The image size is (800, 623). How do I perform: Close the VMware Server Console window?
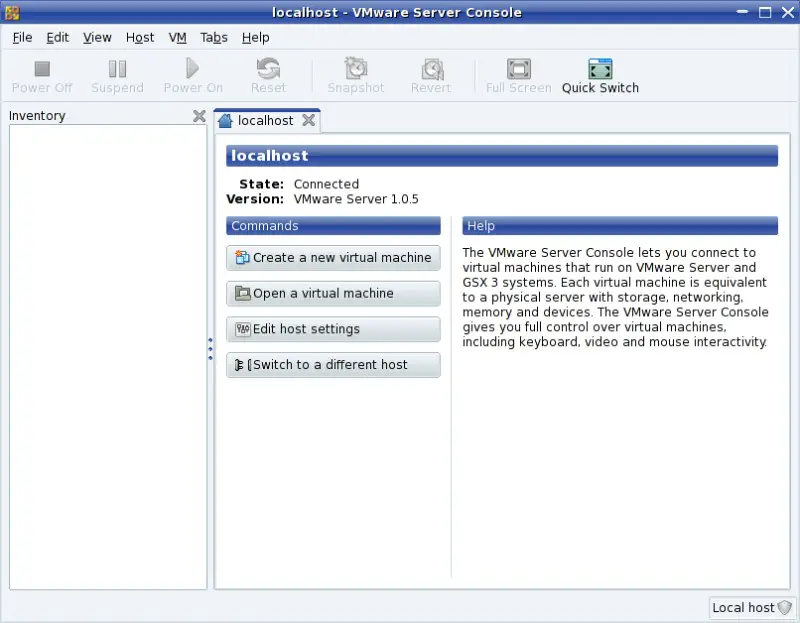point(788,12)
